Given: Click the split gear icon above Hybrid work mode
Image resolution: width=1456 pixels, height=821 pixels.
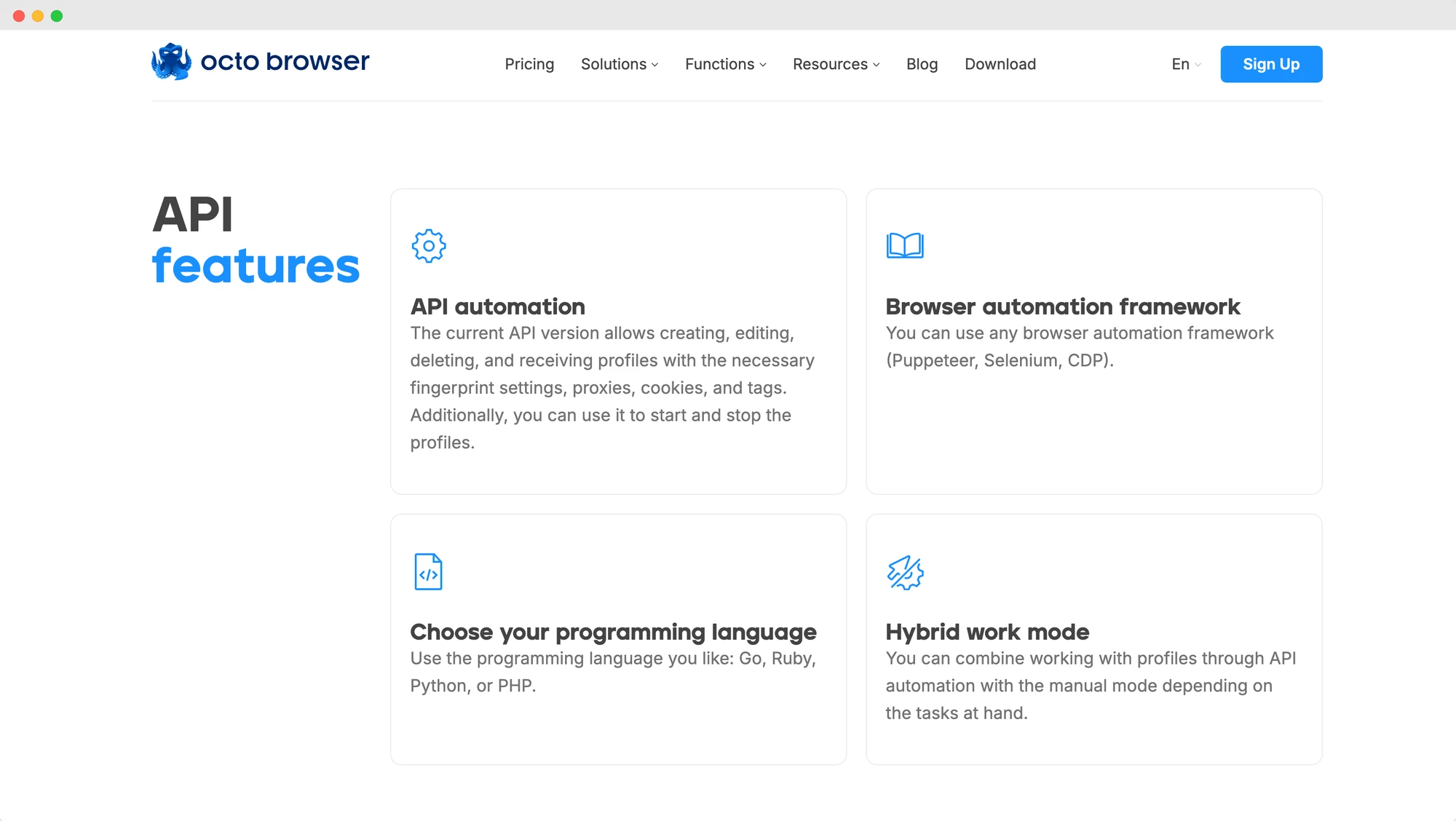Looking at the screenshot, I should point(905,572).
